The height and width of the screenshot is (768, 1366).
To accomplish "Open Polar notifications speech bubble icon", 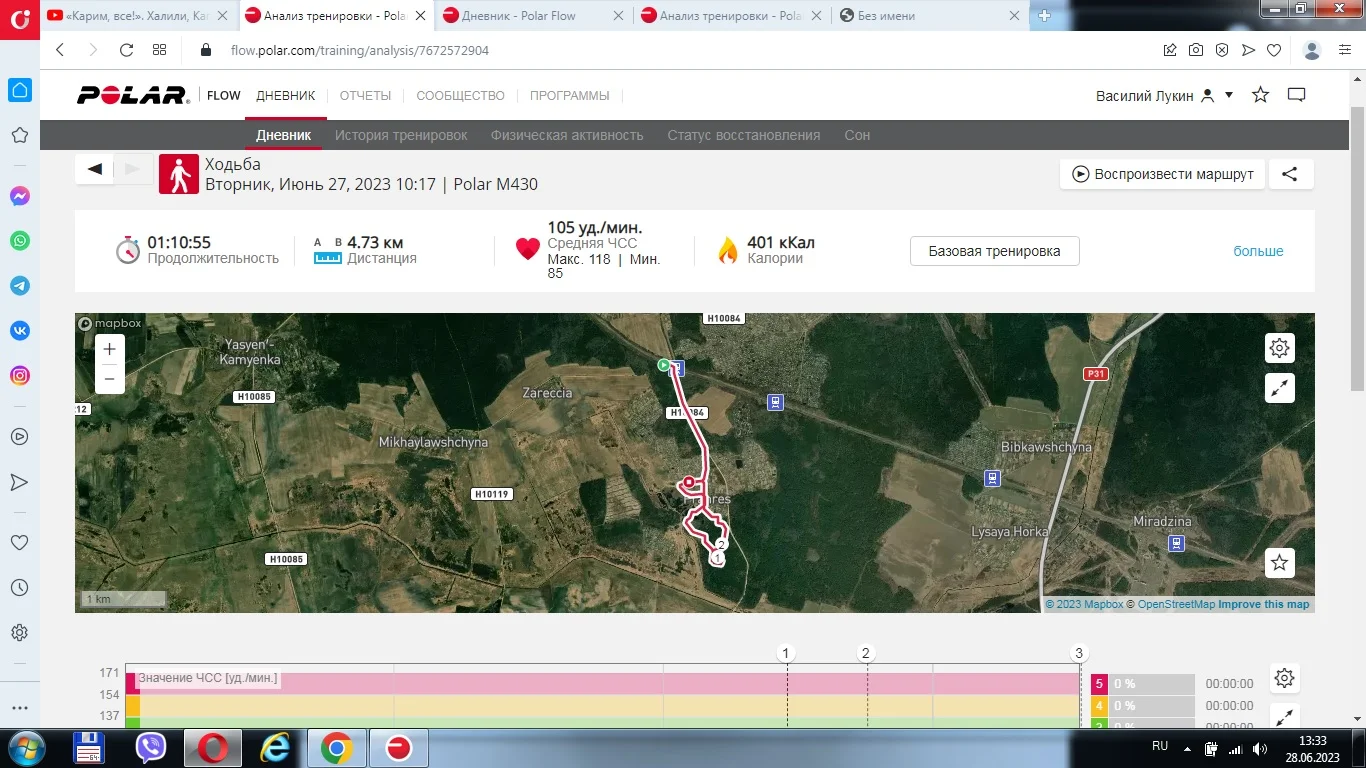I will [x=1297, y=95].
